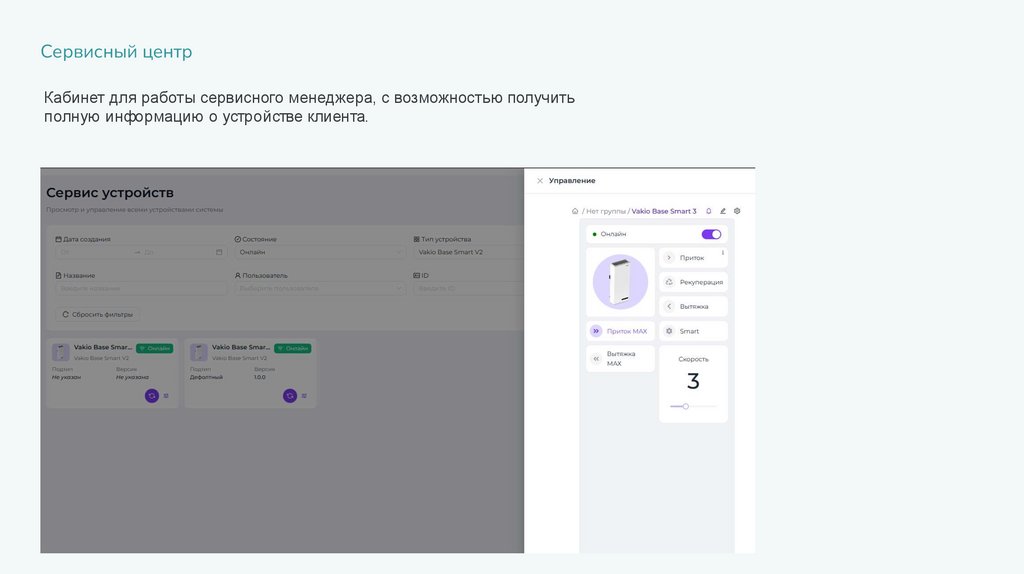Image resolution: width=1024 pixels, height=574 pixels.
Task: Click the Сервис устройств heading
Action: pyautogui.click(x=110, y=193)
